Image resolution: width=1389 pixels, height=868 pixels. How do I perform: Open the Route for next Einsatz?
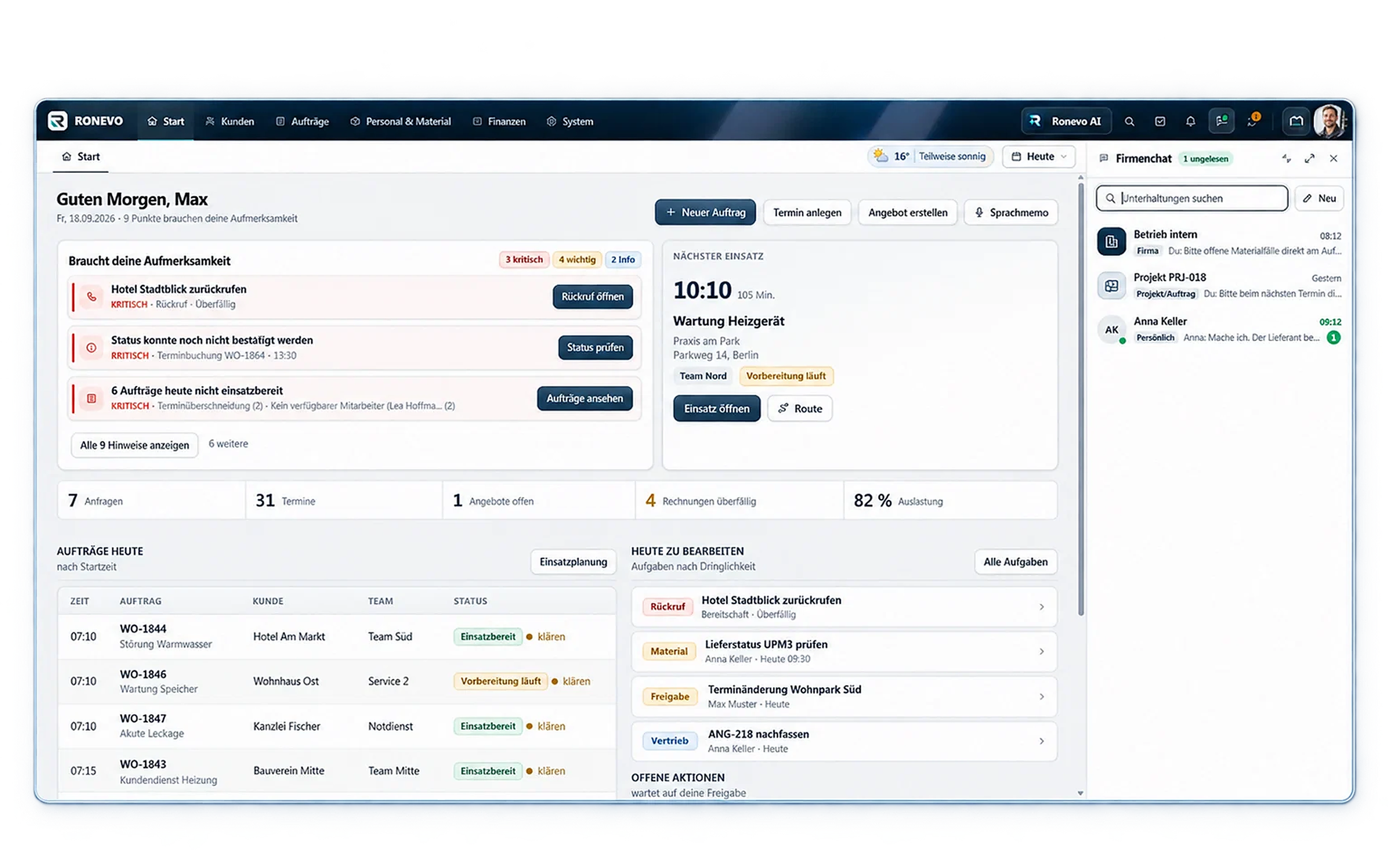pos(799,408)
